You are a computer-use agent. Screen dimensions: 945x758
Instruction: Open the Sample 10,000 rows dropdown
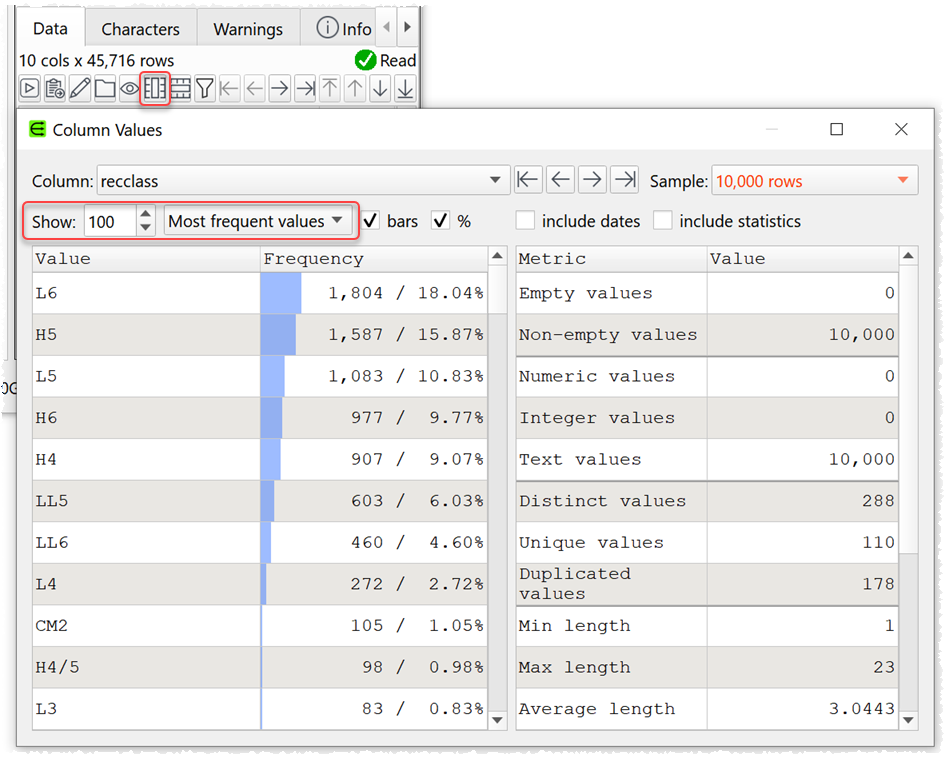pos(814,181)
